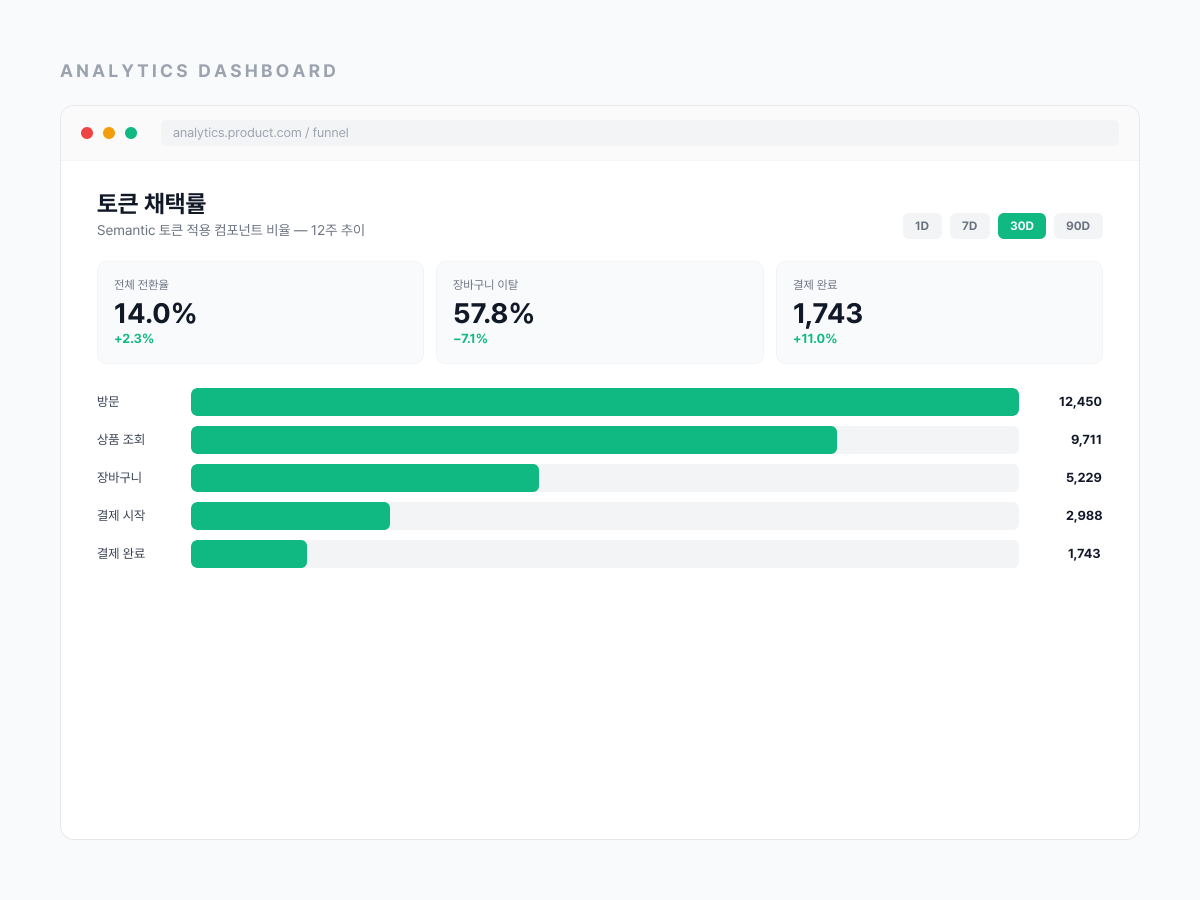Switch to the 90D range
This screenshot has width=1200, height=900.
pyautogui.click(x=1078, y=226)
